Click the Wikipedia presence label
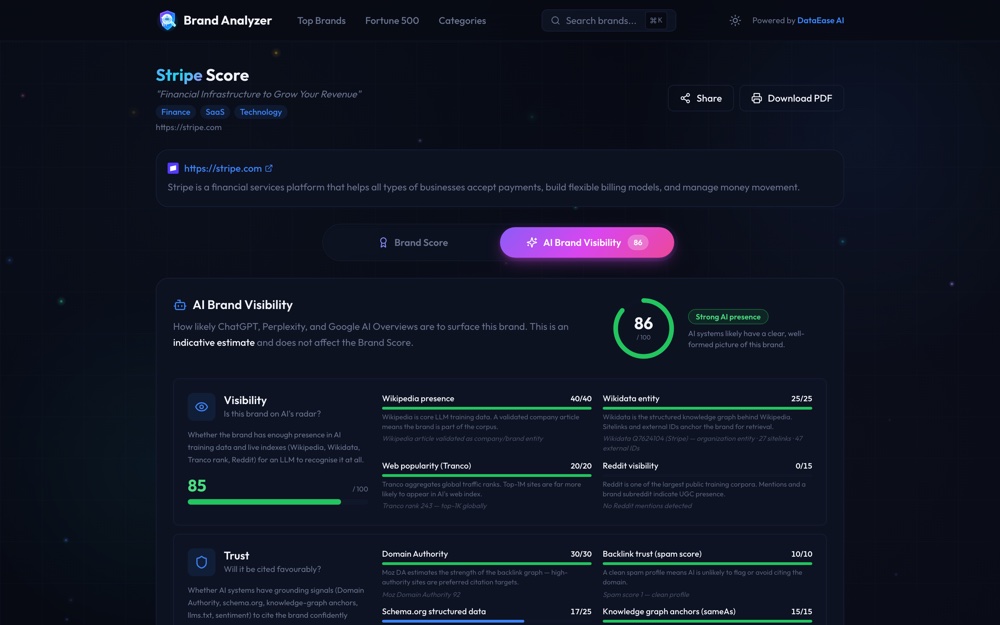The image size is (1000, 625). 418,399
